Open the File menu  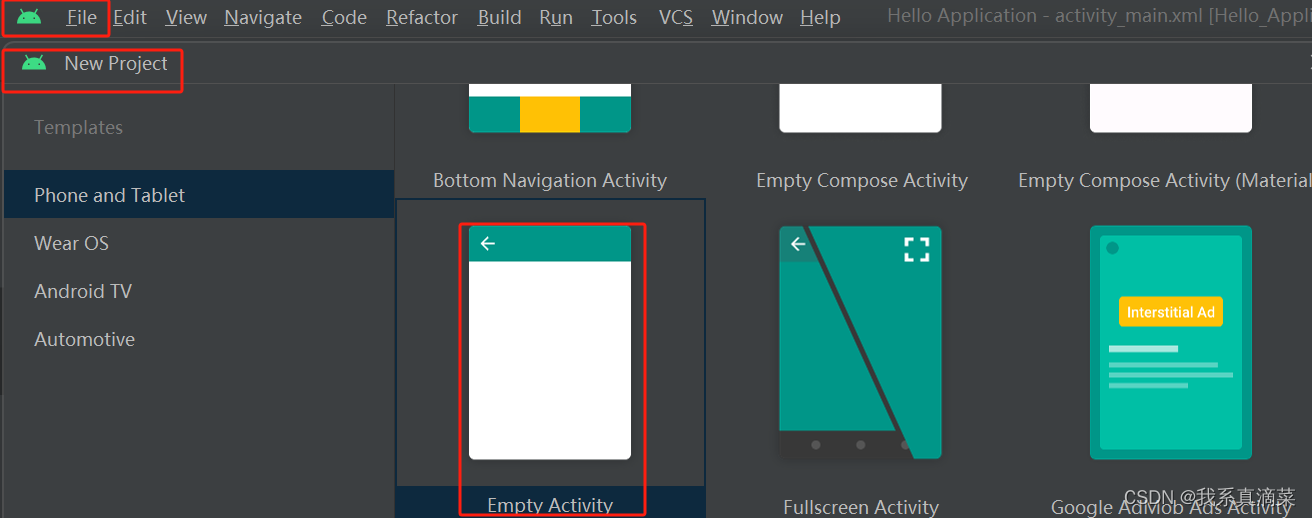pyautogui.click(x=82, y=18)
